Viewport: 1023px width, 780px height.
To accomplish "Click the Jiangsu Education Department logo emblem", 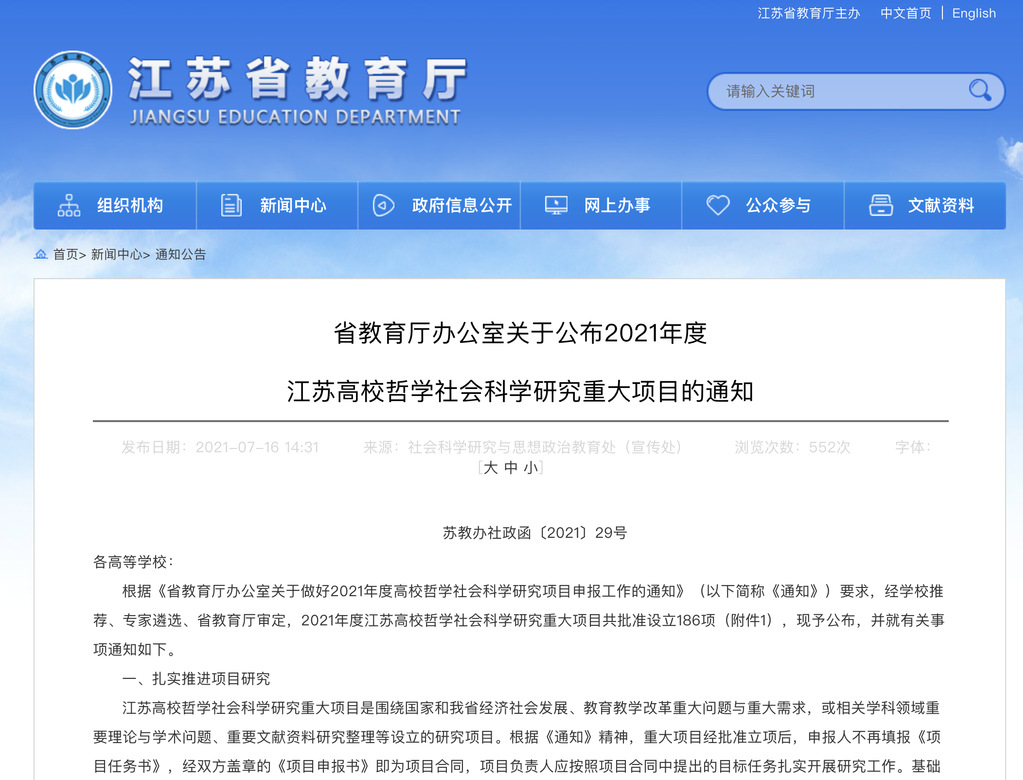I will (x=72, y=90).
